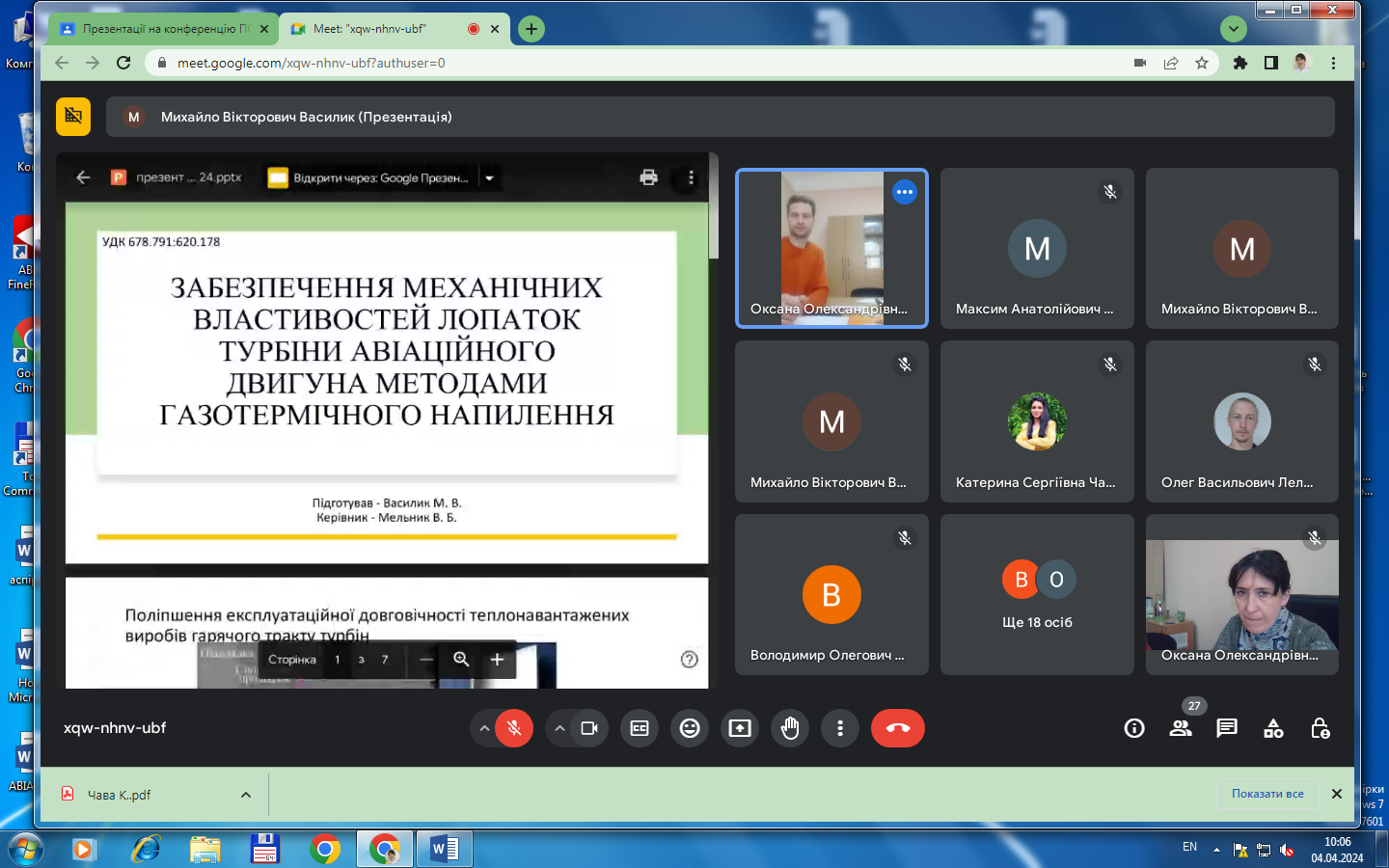Open the emoji reactions button
Image resolution: width=1389 pixels, height=868 pixels.
[690, 728]
